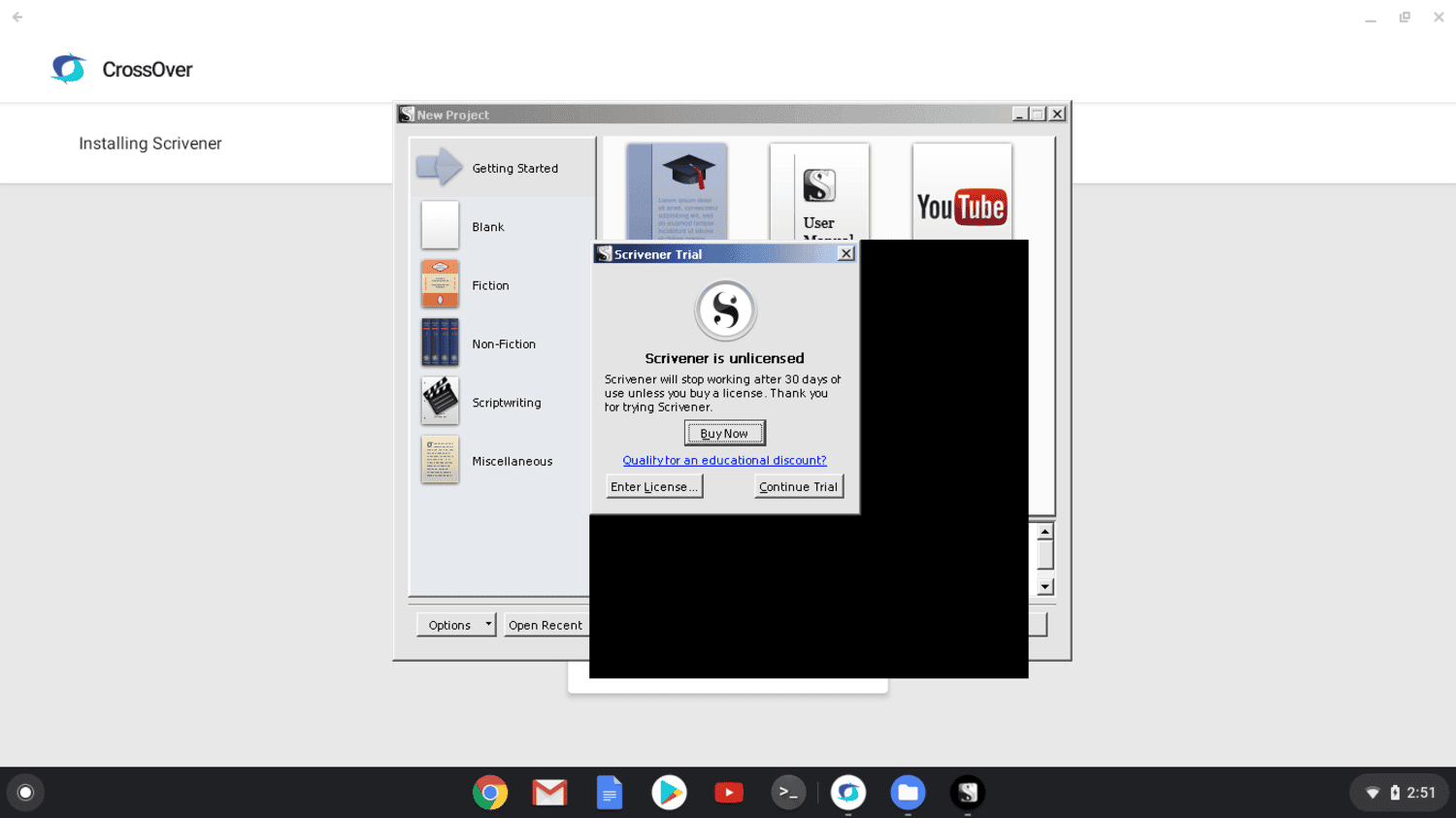The height and width of the screenshot is (818, 1456).
Task: Click the launcher circle button
Action: (x=25, y=793)
